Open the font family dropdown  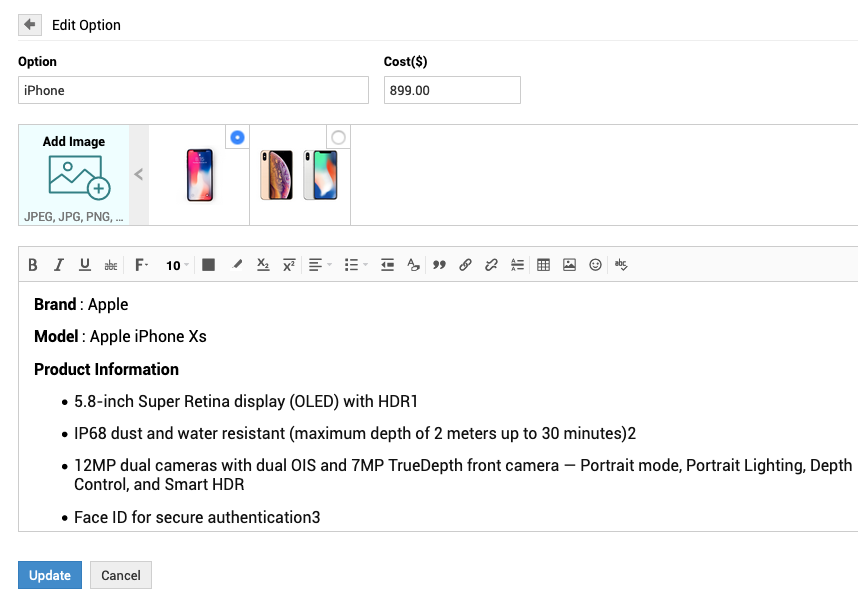[x=142, y=265]
